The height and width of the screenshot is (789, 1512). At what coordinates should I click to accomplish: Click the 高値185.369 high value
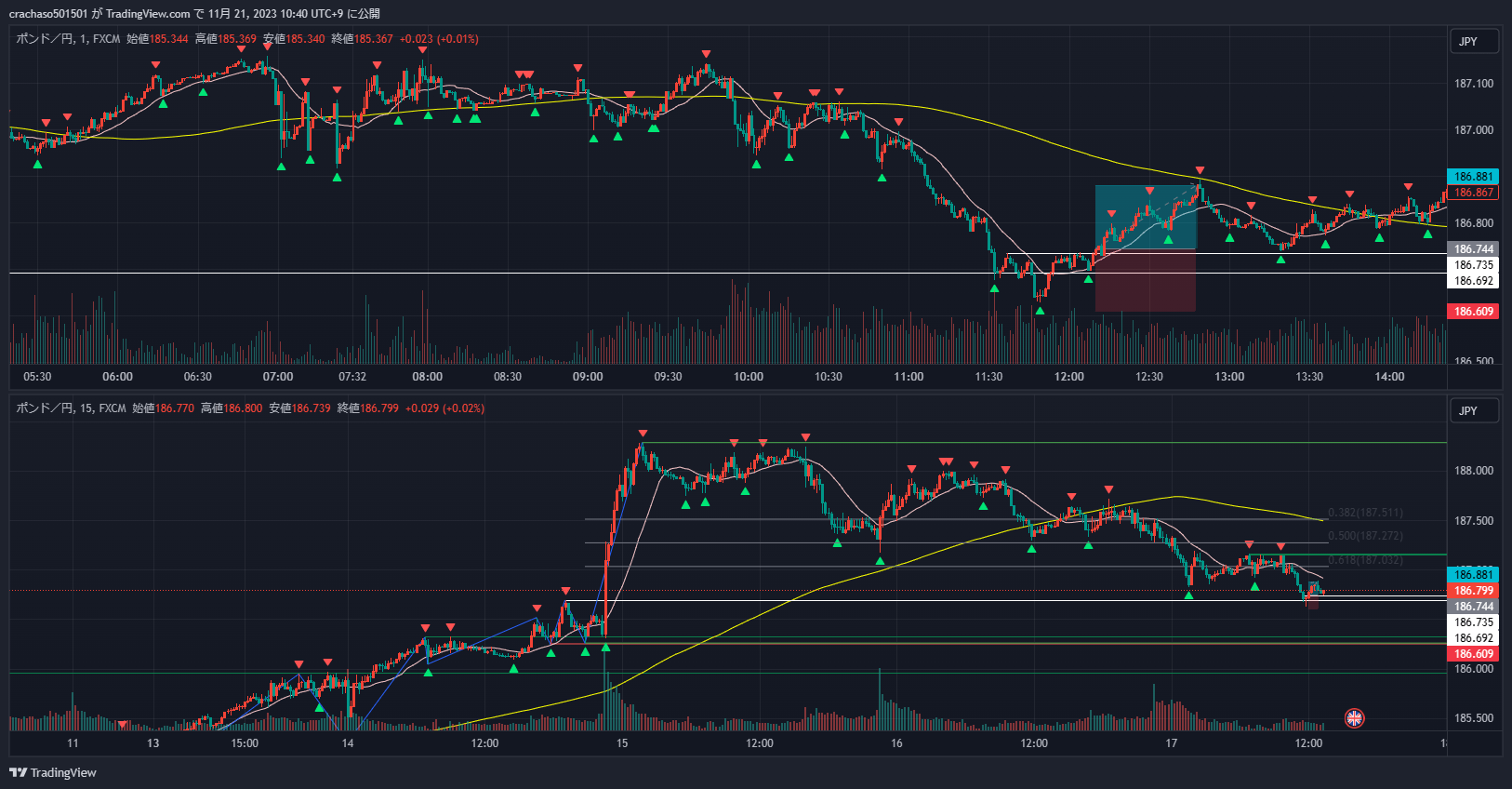225,39
